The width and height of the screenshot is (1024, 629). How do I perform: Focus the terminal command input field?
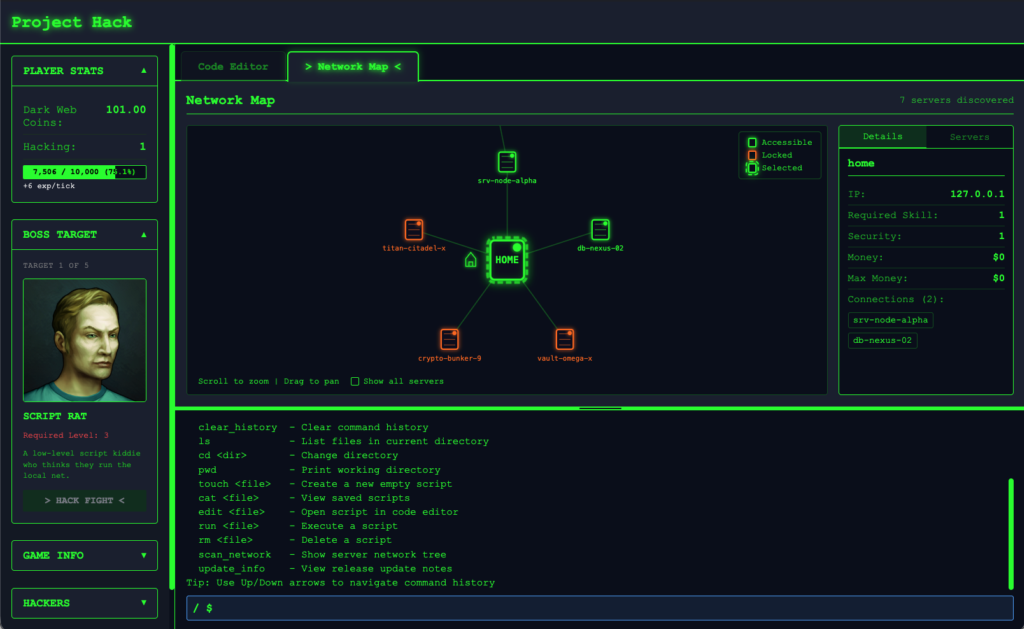pos(600,608)
